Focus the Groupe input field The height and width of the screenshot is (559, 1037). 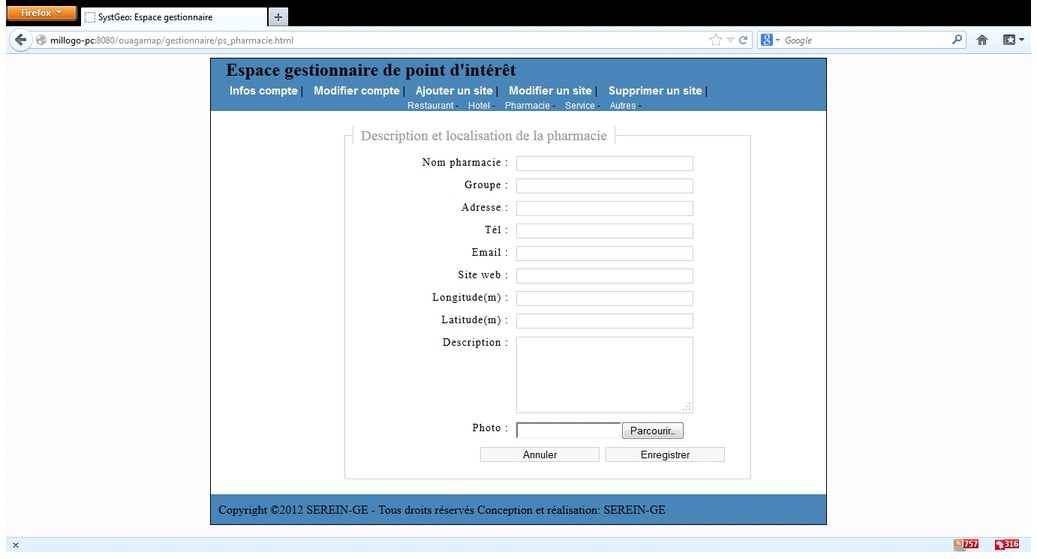click(x=604, y=186)
